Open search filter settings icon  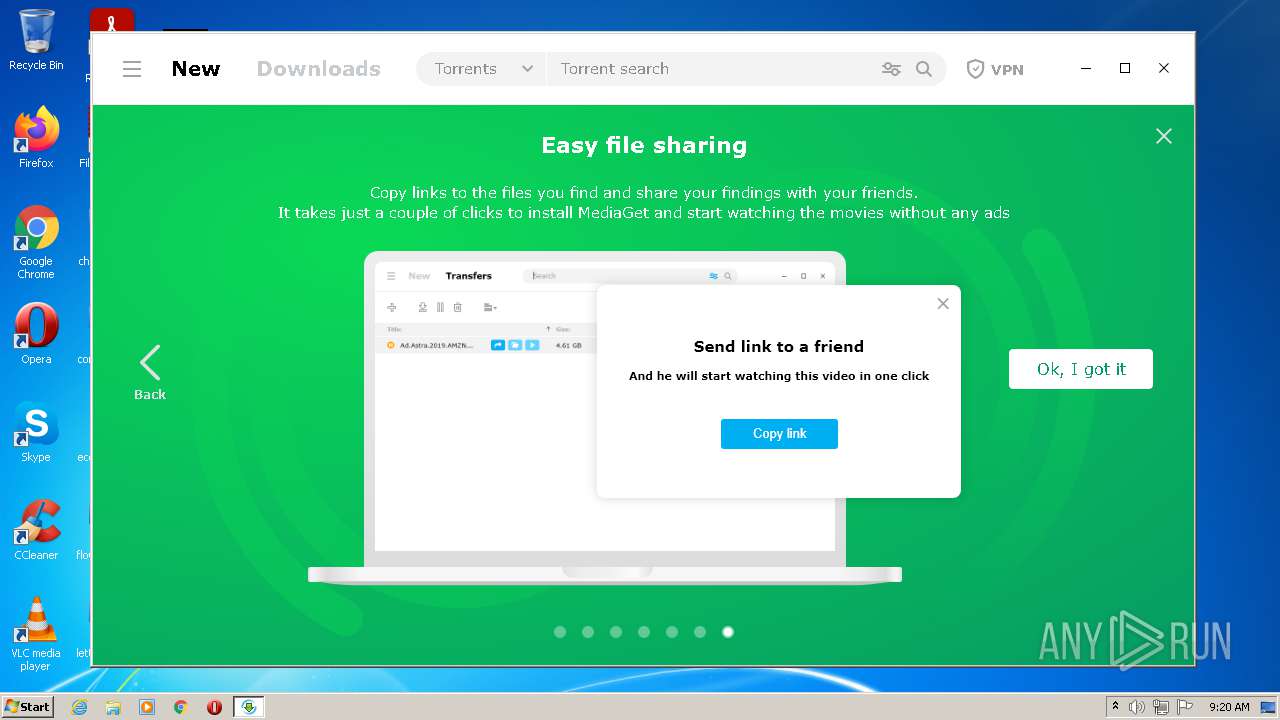(x=891, y=69)
